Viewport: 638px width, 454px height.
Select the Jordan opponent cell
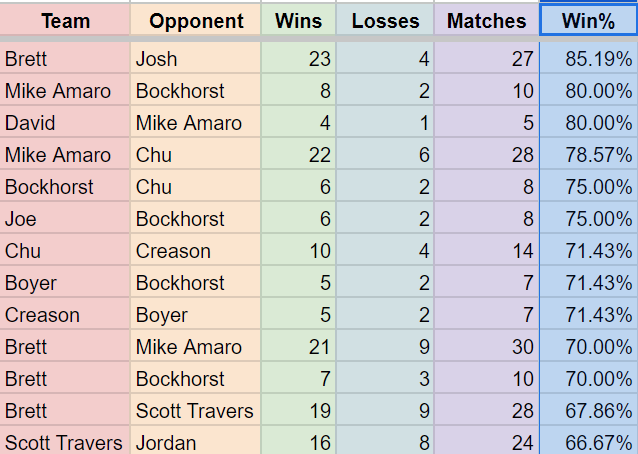click(x=196, y=441)
